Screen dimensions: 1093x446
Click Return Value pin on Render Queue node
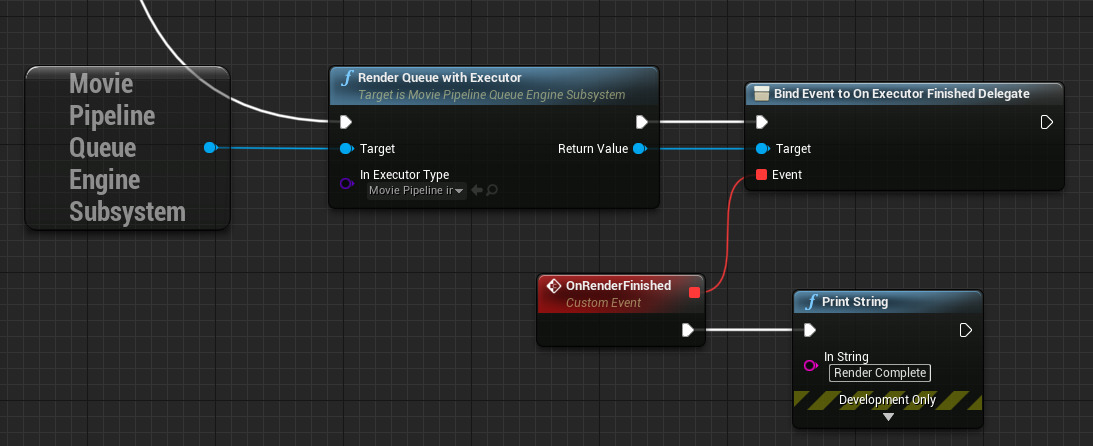639,148
